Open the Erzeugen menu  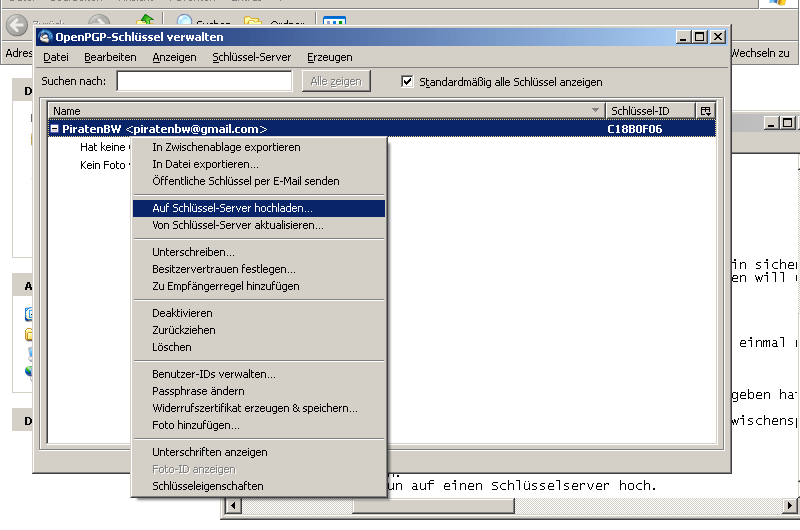(330, 57)
